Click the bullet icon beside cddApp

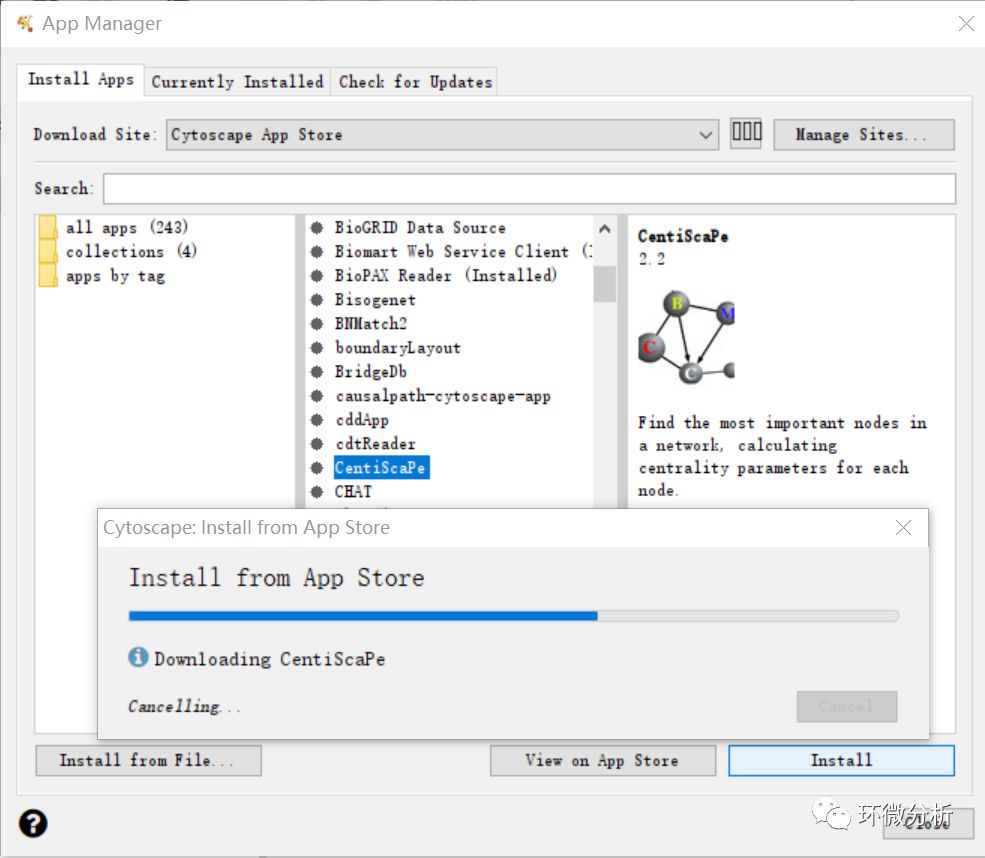pos(317,420)
